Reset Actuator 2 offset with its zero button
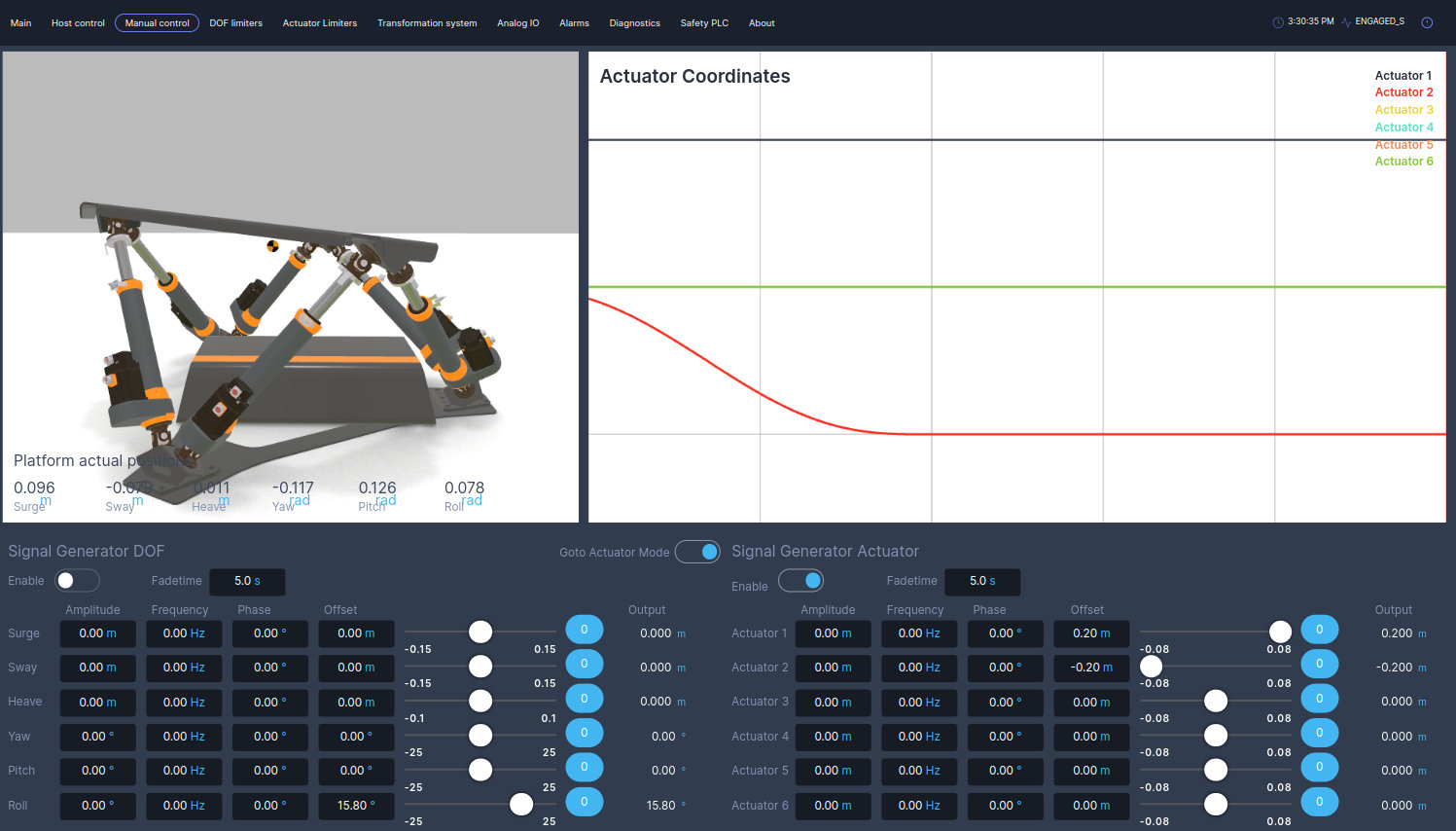 [1319, 664]
